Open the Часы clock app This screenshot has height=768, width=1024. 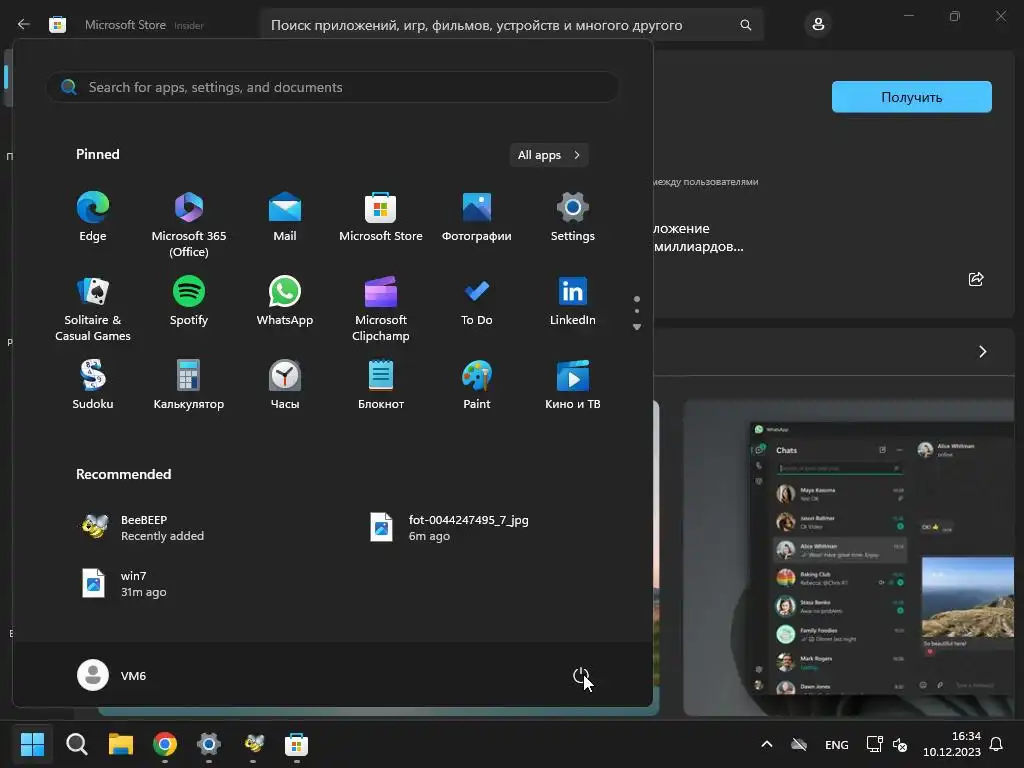tap(285, 385)
